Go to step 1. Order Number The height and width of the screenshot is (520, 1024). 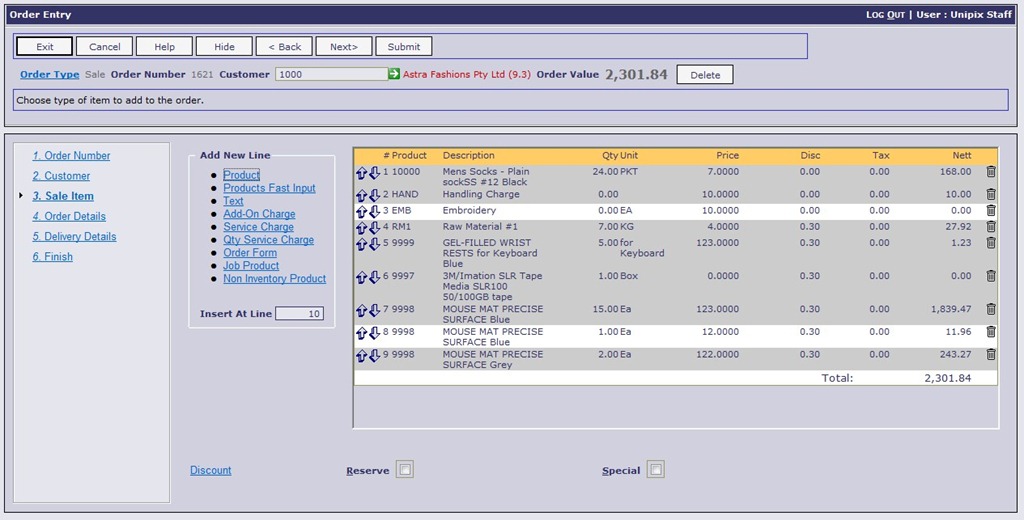[x=71, y=155]
